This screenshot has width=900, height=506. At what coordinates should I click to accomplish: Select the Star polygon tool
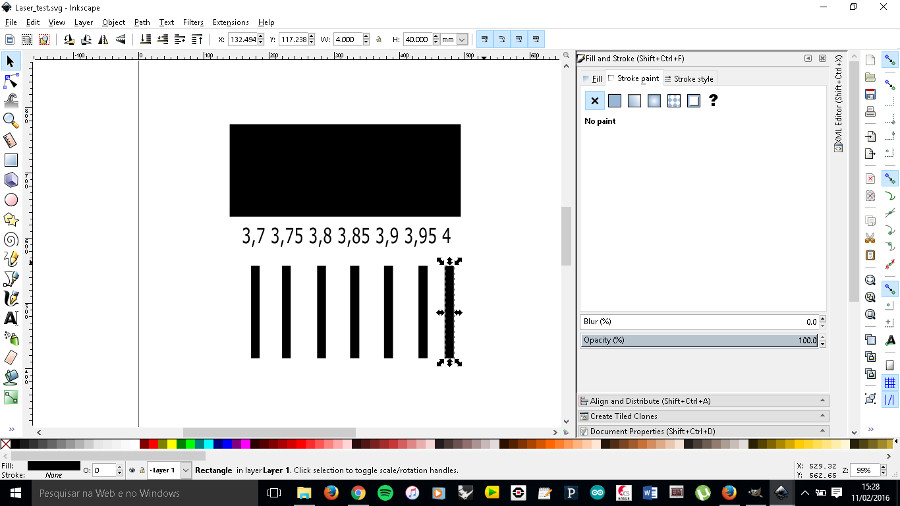coord(10,220)
